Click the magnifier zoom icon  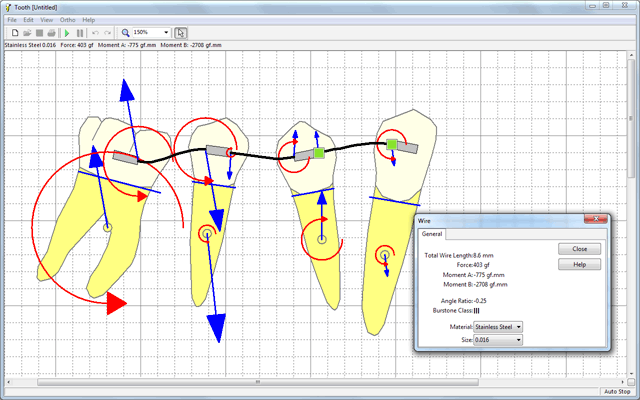click(x=125, y=33)
